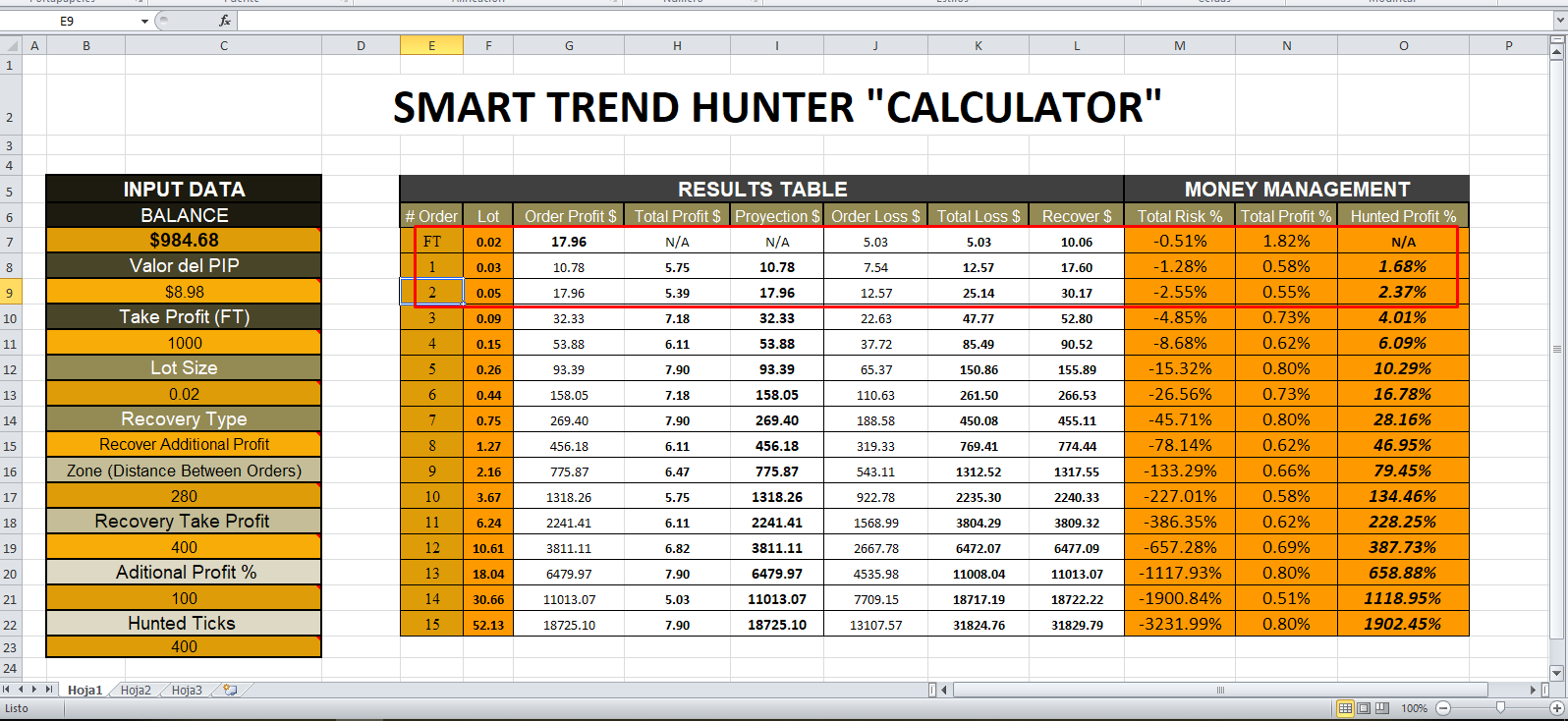
Task: Jump to the last sheet tab arrow
Action: click(x=49, y=690)
